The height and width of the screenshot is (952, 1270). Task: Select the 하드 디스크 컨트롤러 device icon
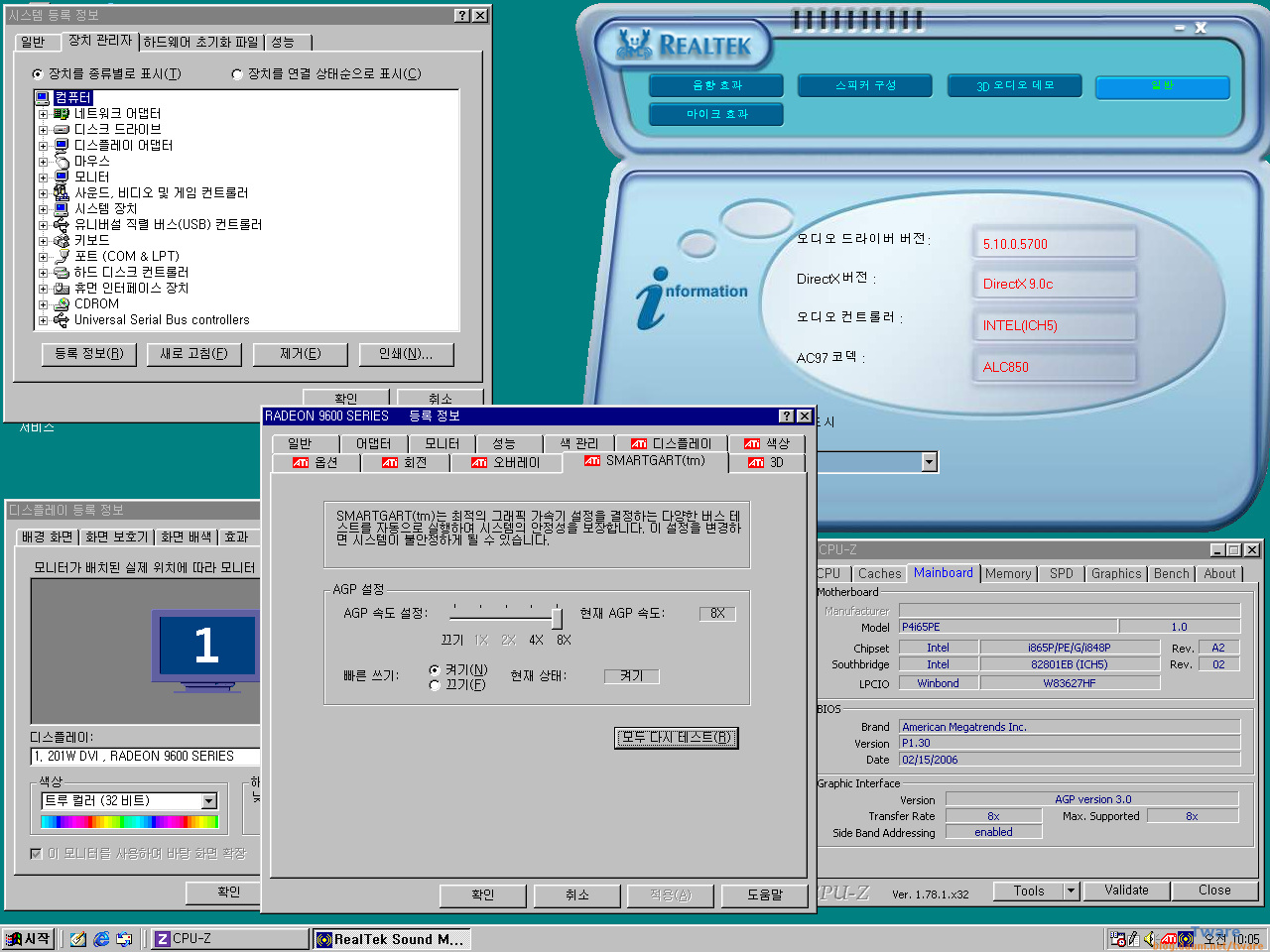coord(62,272)
